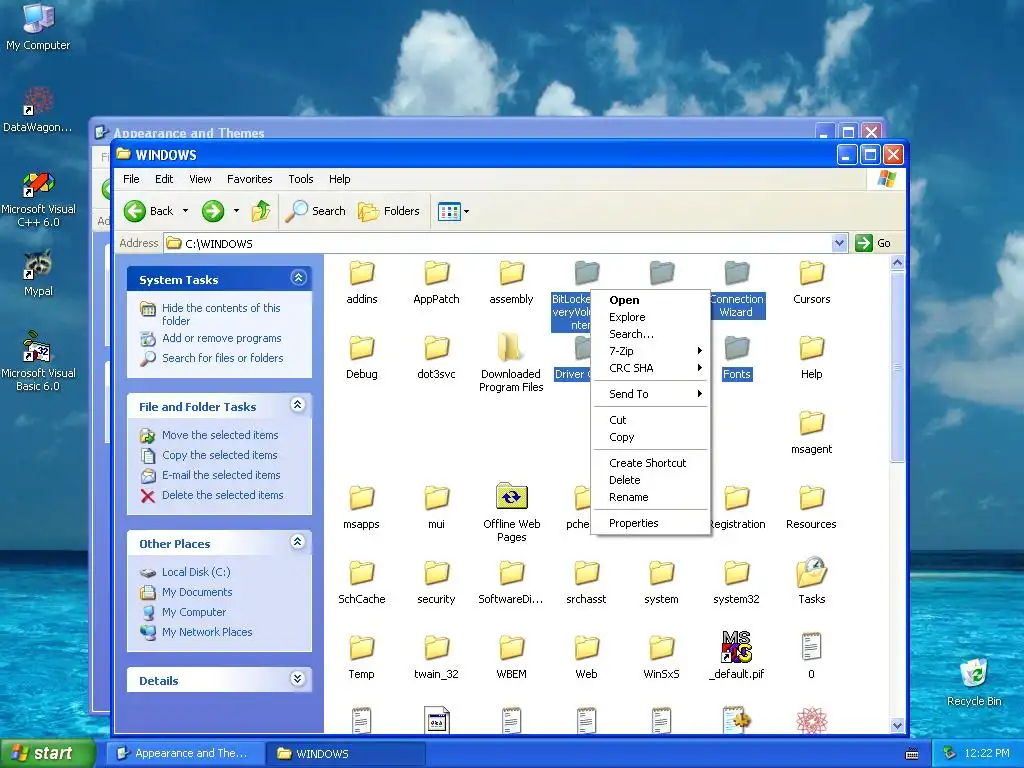Choose Rename in the context menu
The height and width of the screenshot is (768, 1024).
(650, 497)
